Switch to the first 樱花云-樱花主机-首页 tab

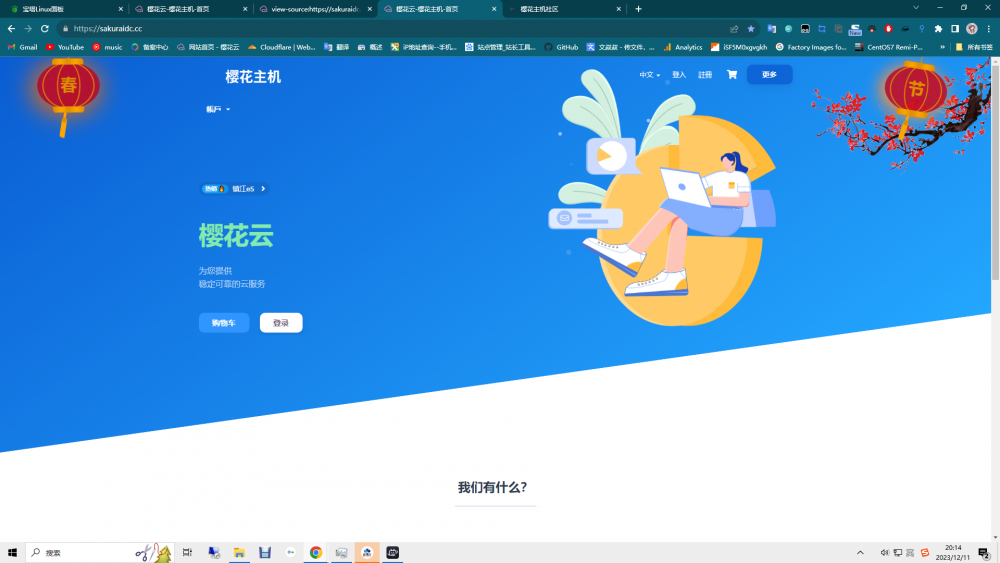click(x=190, y=9)
